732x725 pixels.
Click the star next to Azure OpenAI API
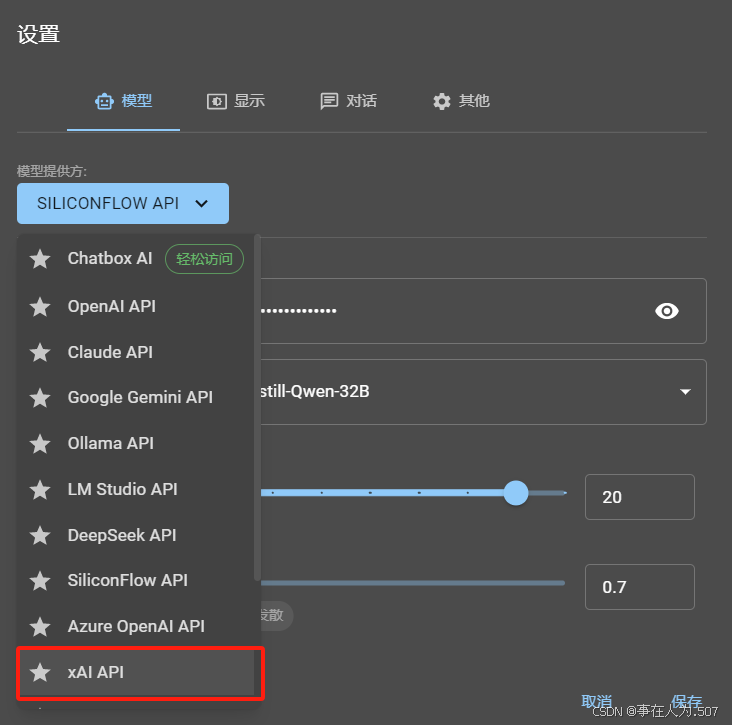coord(40,626)
